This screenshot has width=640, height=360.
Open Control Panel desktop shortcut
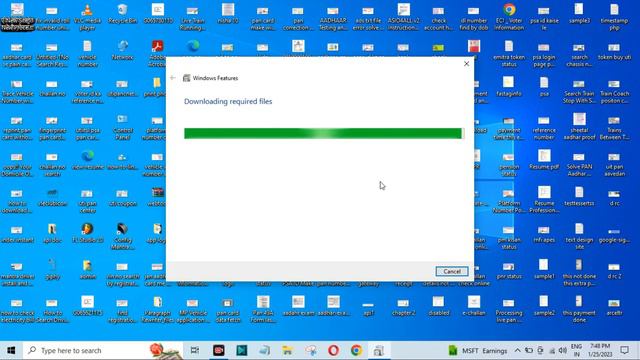122,127
